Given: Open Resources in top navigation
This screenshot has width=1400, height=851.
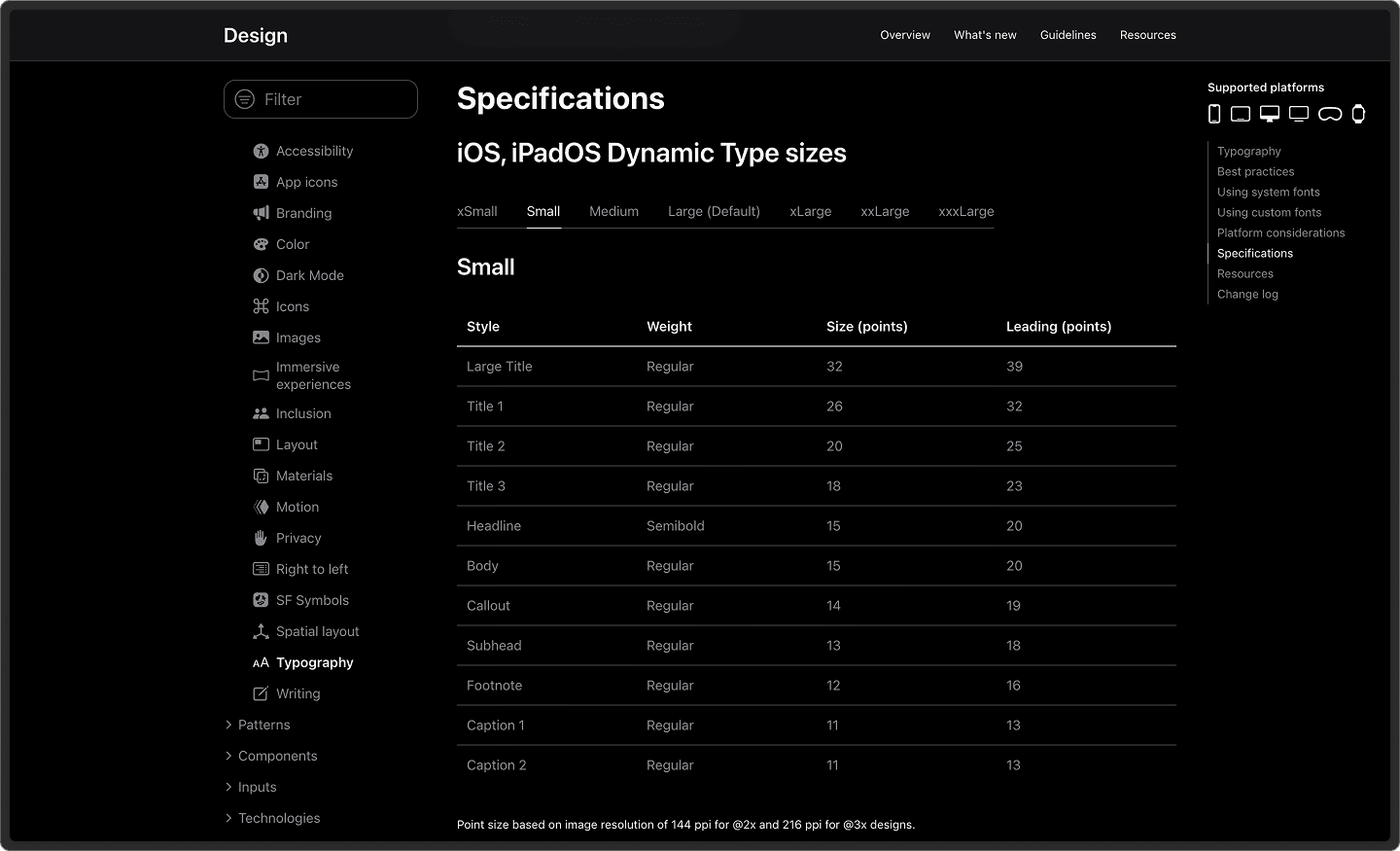Looking at the screenshot, I should 1148,35.
